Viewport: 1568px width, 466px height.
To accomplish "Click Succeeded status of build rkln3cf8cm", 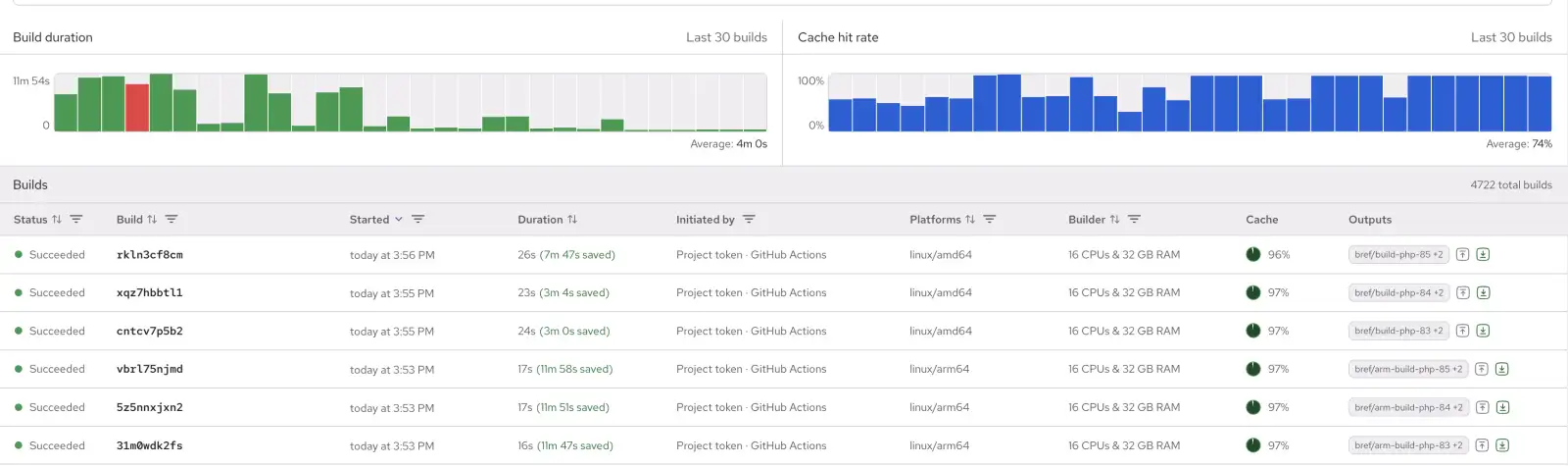I will point(49,255).
